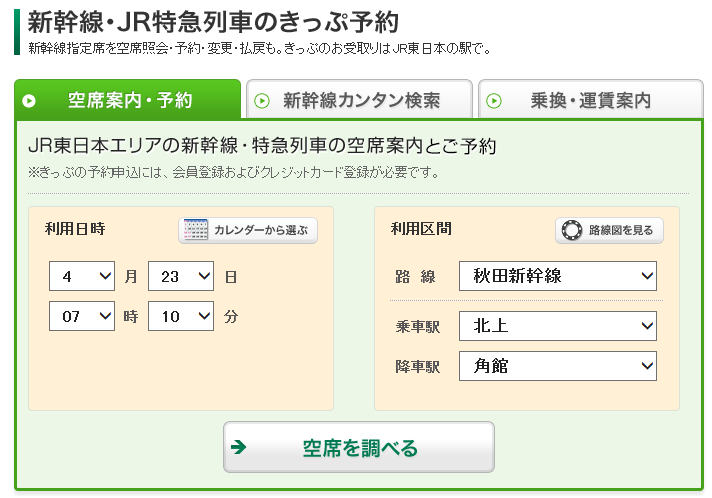Click the 路線図を見る button
Image resolution: width=712 pixels, height=498 pixels.
[609, 230]
